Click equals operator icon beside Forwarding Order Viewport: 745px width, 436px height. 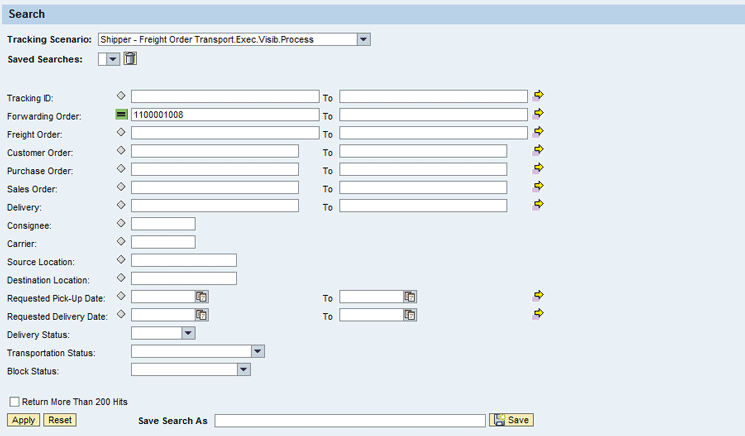pos(121,114)
